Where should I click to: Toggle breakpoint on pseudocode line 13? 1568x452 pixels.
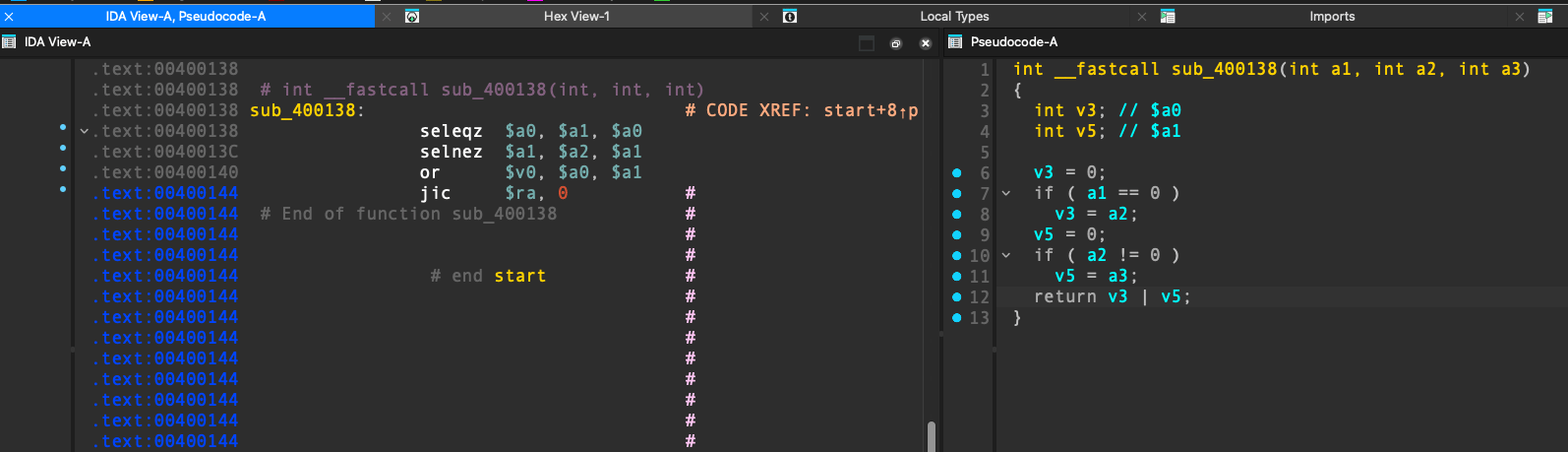(x=957, y=318)
